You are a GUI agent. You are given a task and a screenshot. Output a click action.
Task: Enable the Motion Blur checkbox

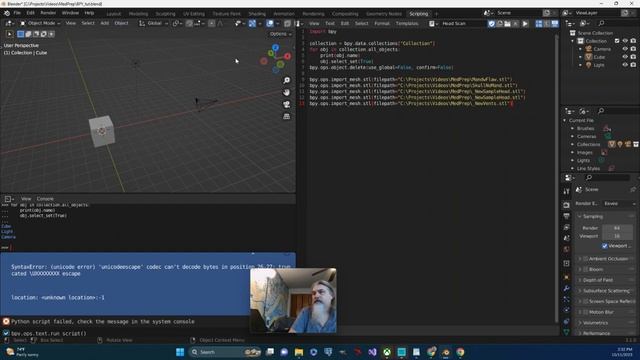(x=586, y=312)
